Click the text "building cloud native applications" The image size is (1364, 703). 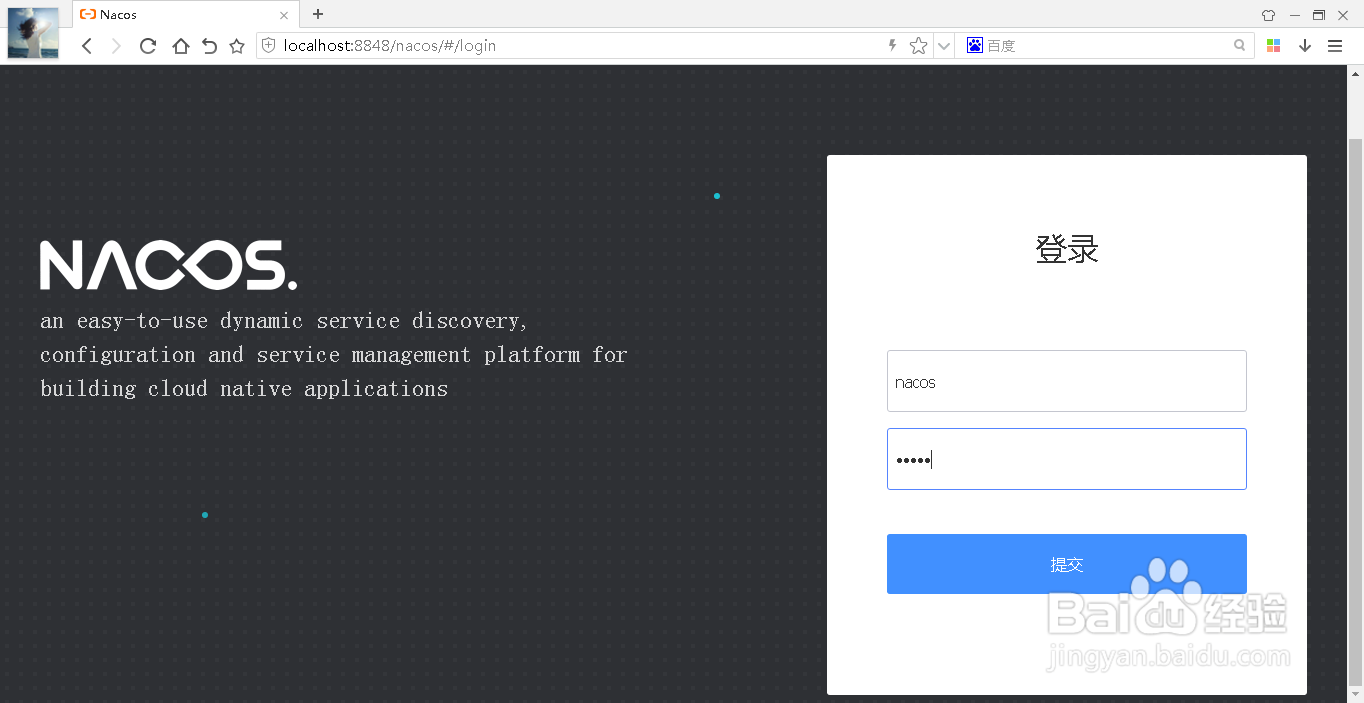pyautogui.click(x=244, y=389)
